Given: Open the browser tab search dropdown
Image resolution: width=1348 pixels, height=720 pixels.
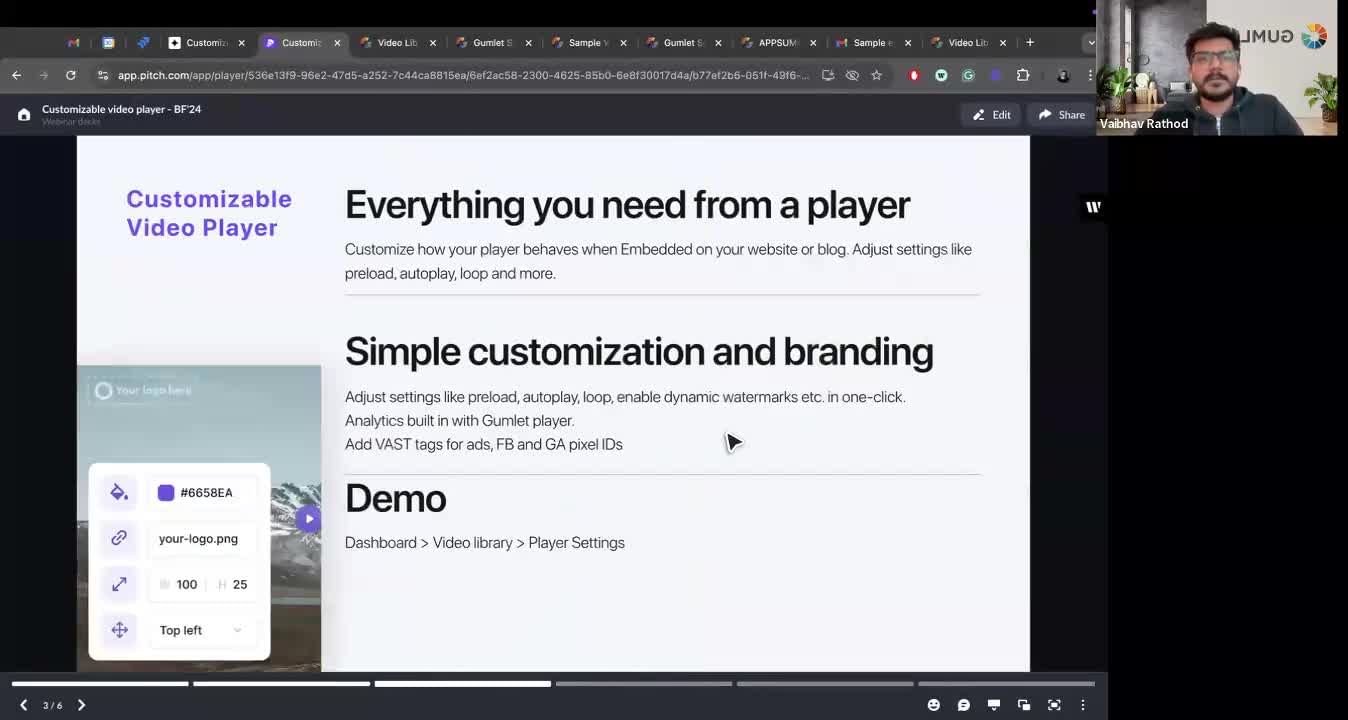Looking at the screenshot, I should pyautogui.click(x=1090, y=43).
